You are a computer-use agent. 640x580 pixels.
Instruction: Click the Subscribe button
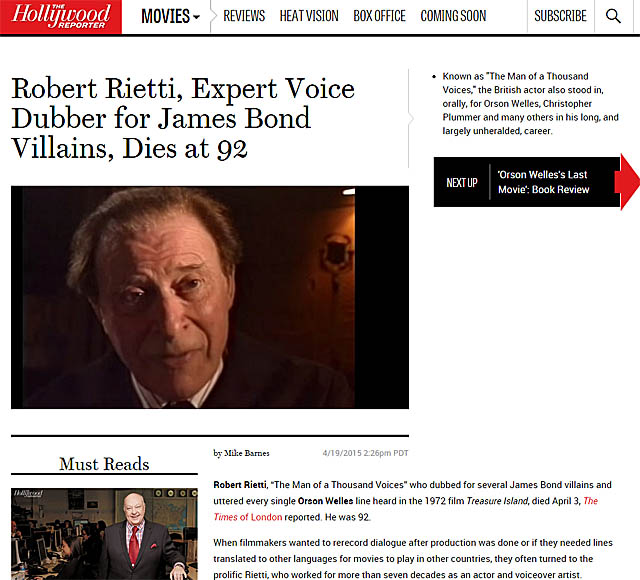tap(560, 16)
